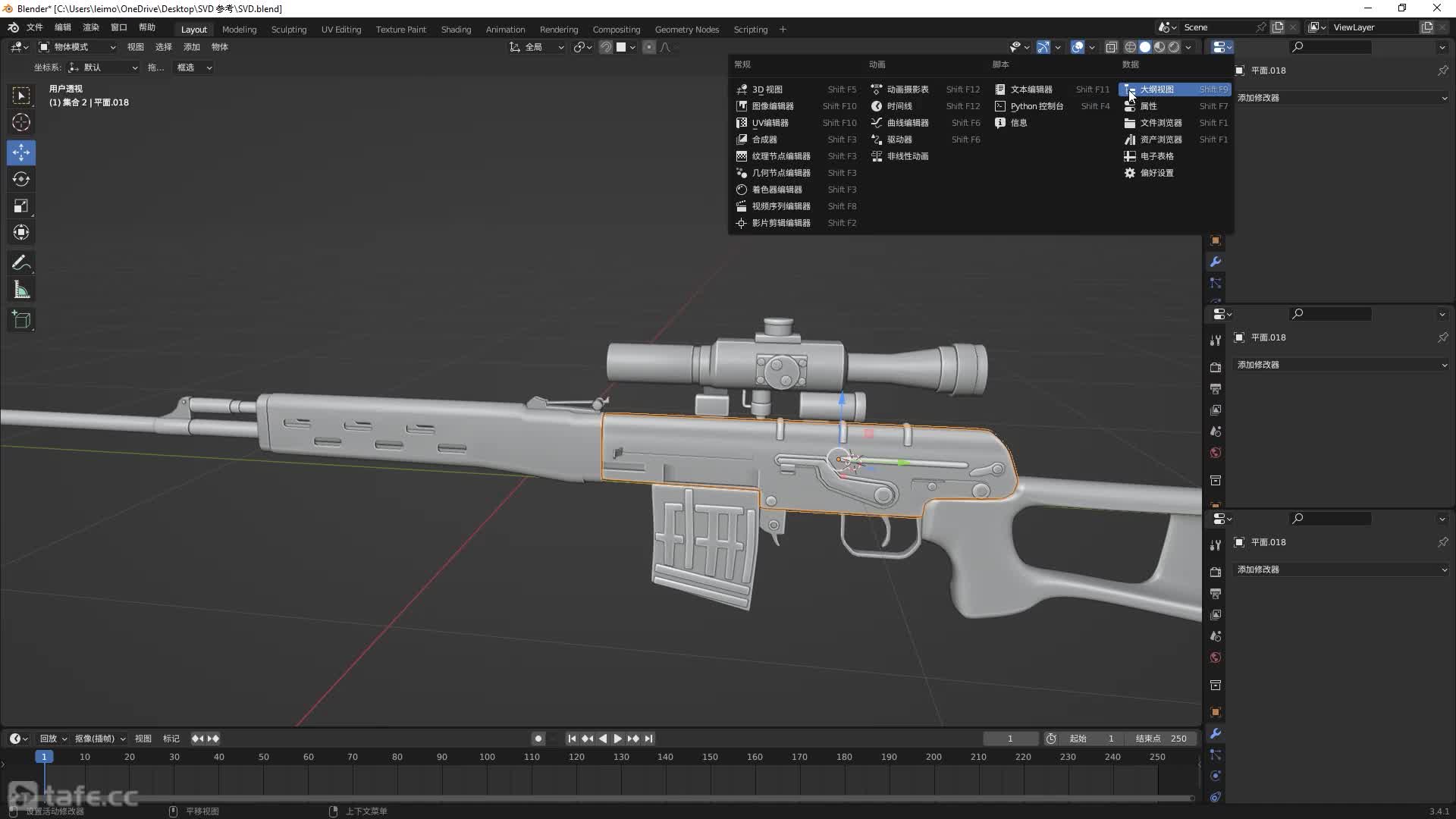Activate the Scale tool
Image resolution: width=1456 pixels, height=819 pixels.
tap(21, 206)
